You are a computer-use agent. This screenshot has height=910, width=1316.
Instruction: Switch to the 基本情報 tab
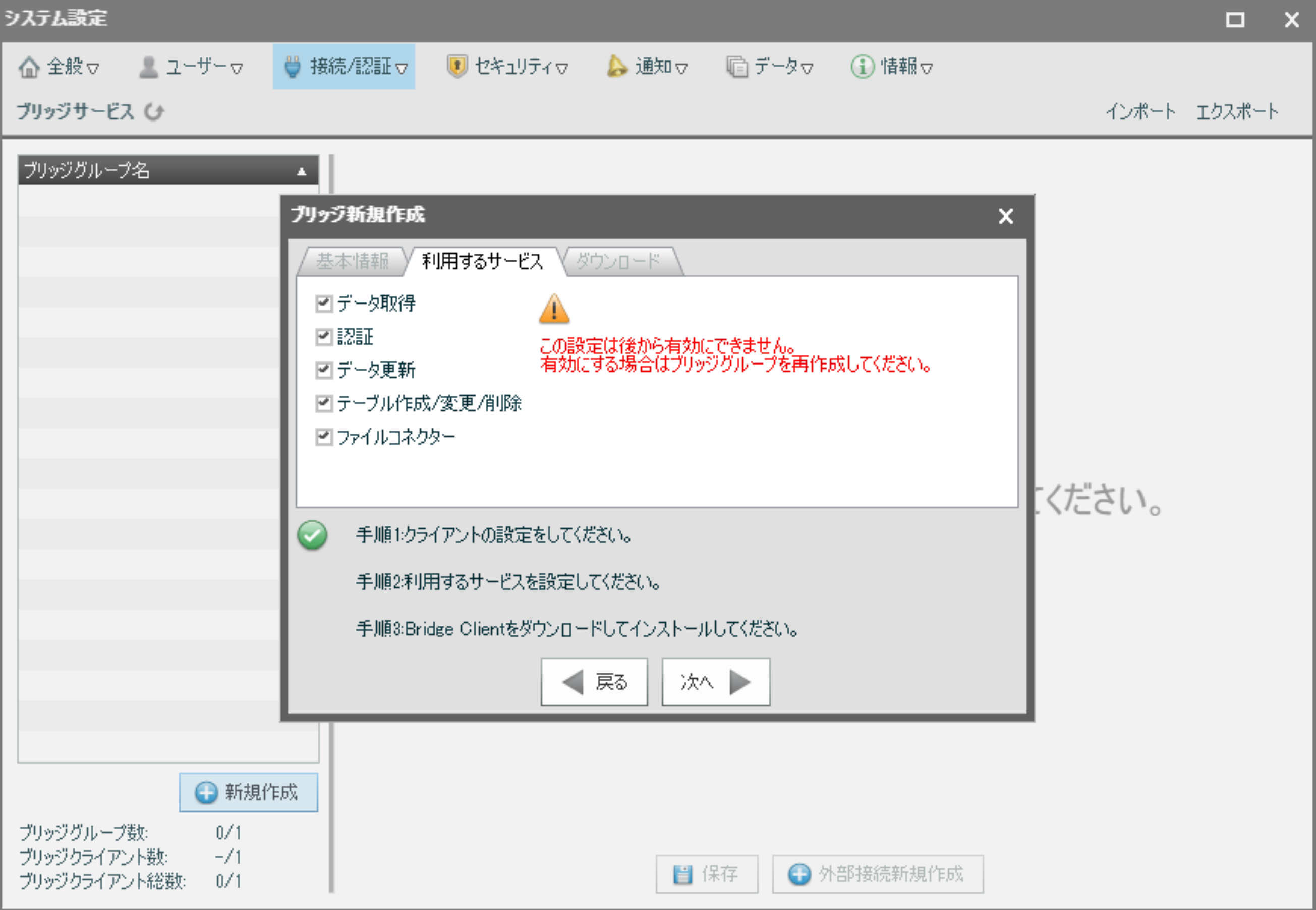coord(352,262)
